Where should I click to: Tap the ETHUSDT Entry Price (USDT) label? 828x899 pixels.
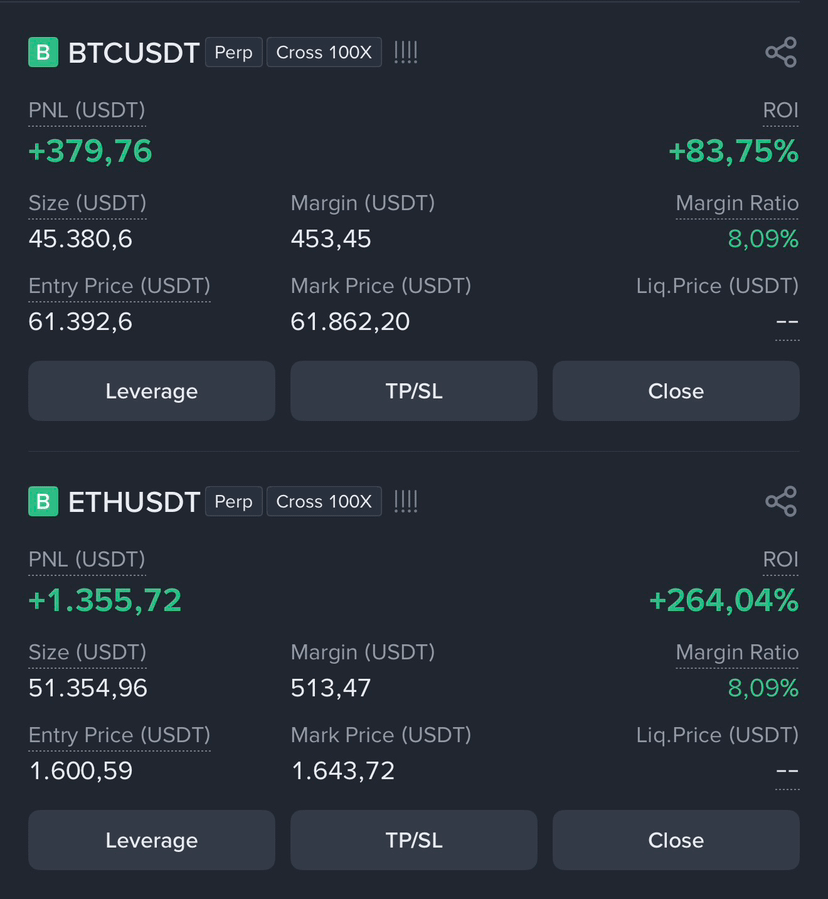(x=119, y=735)
